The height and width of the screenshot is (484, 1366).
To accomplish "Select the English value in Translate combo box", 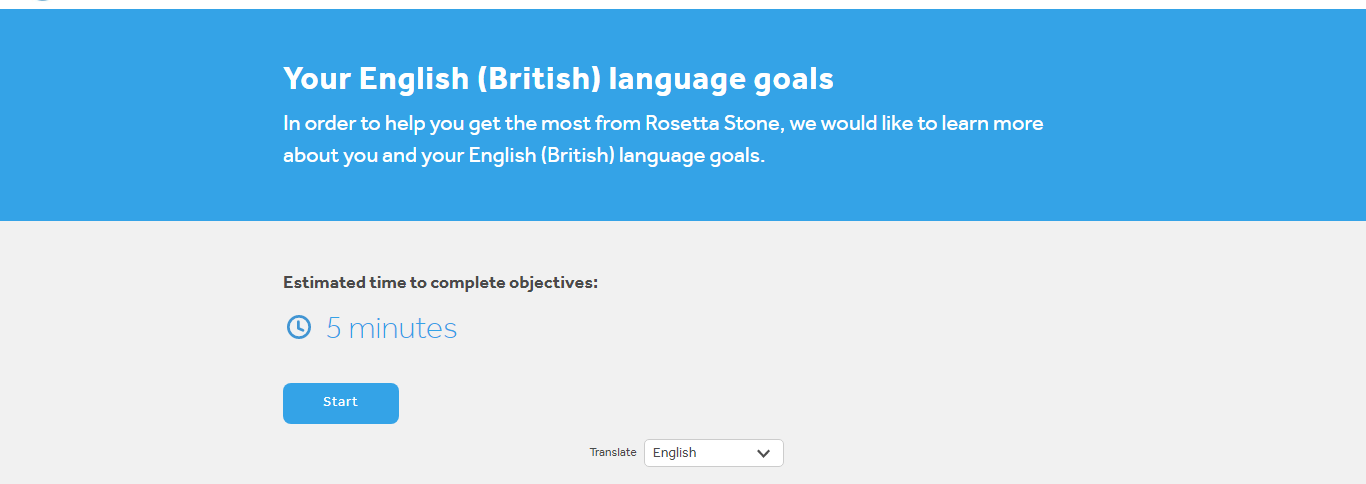I will pos(675,453).
